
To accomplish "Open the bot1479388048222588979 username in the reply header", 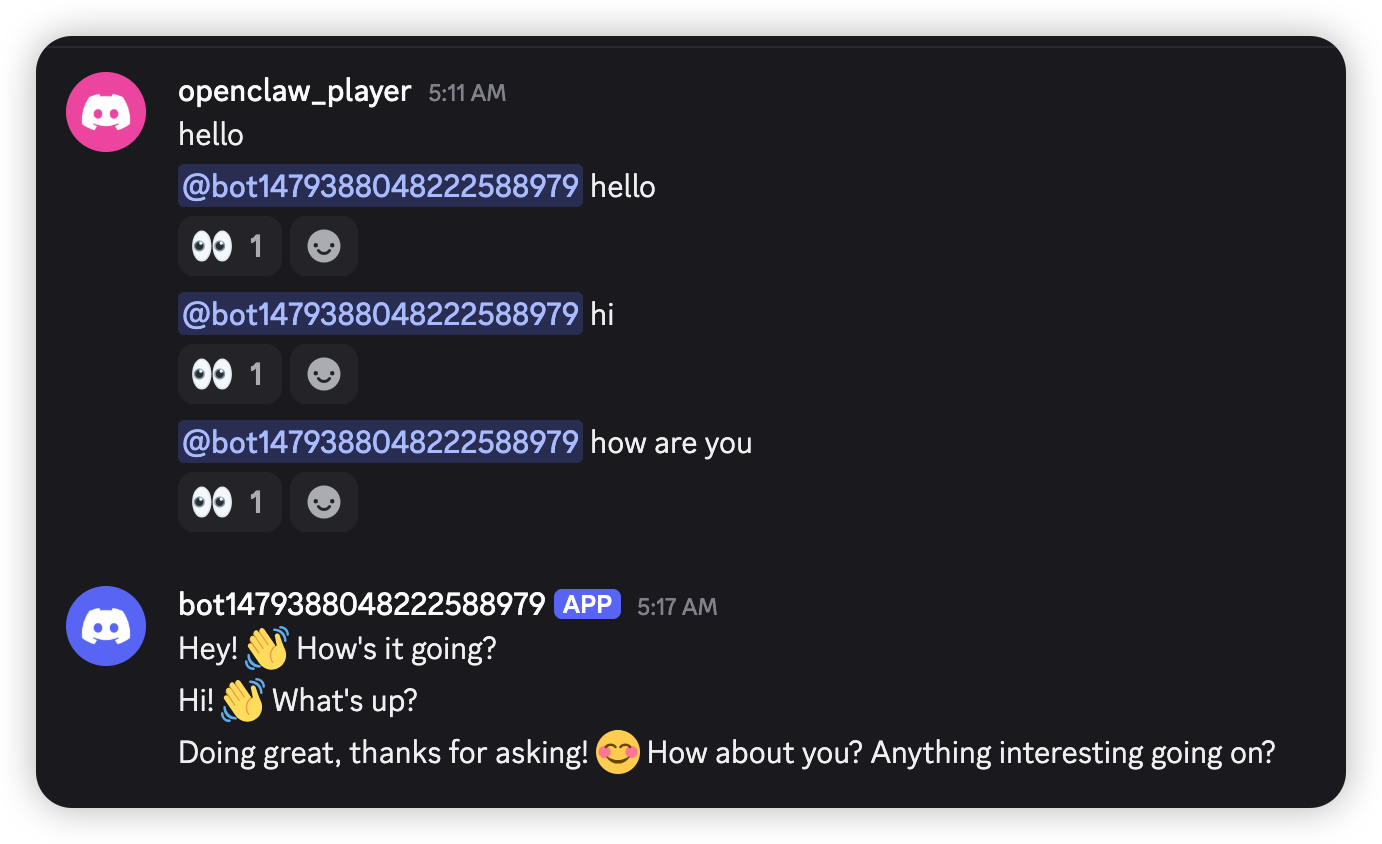I will (361, 604).
